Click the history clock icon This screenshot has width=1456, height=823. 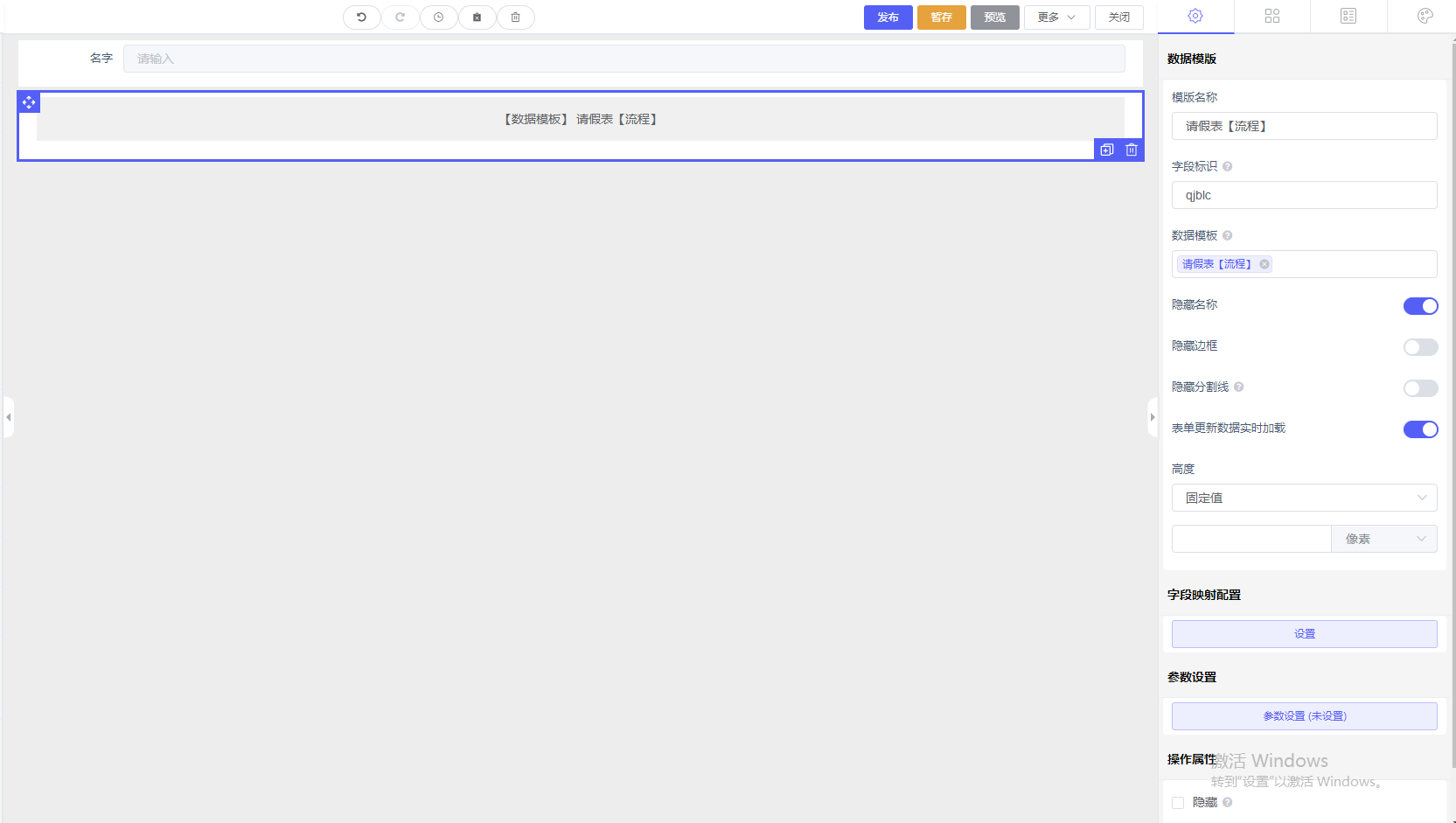coord(438,17)
